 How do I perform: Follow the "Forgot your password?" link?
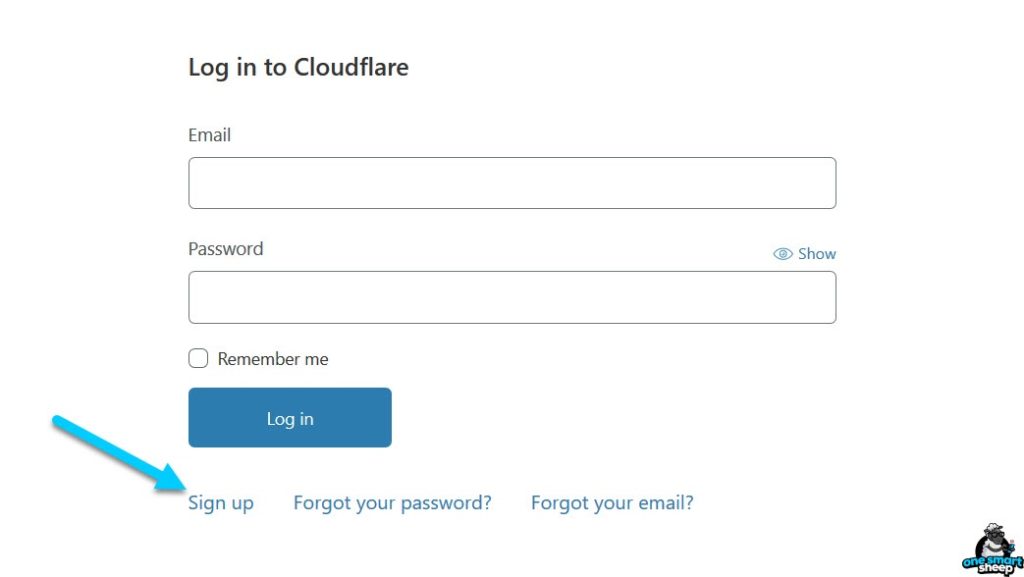392,503
